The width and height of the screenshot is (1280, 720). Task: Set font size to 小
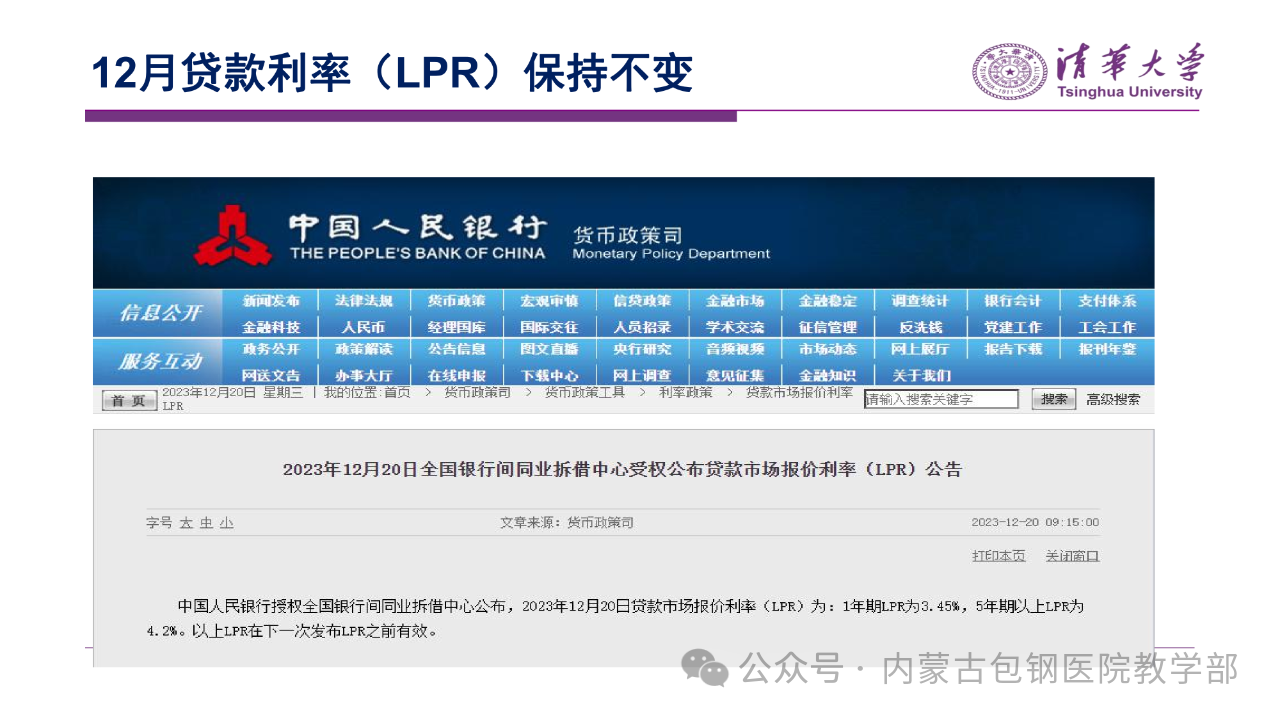227,523
